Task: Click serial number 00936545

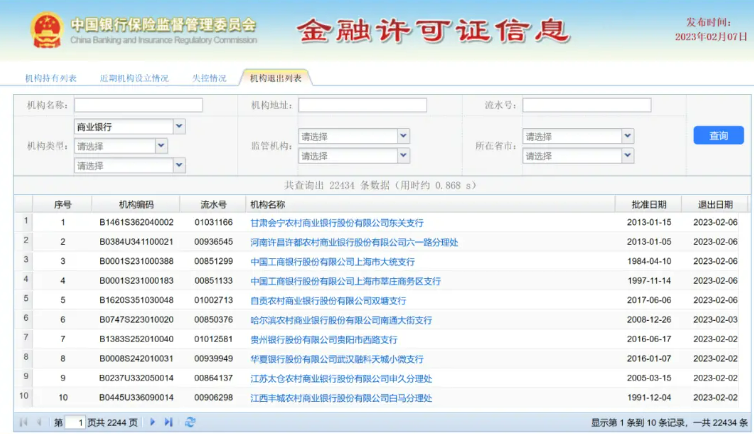Action: coord(214,242)
